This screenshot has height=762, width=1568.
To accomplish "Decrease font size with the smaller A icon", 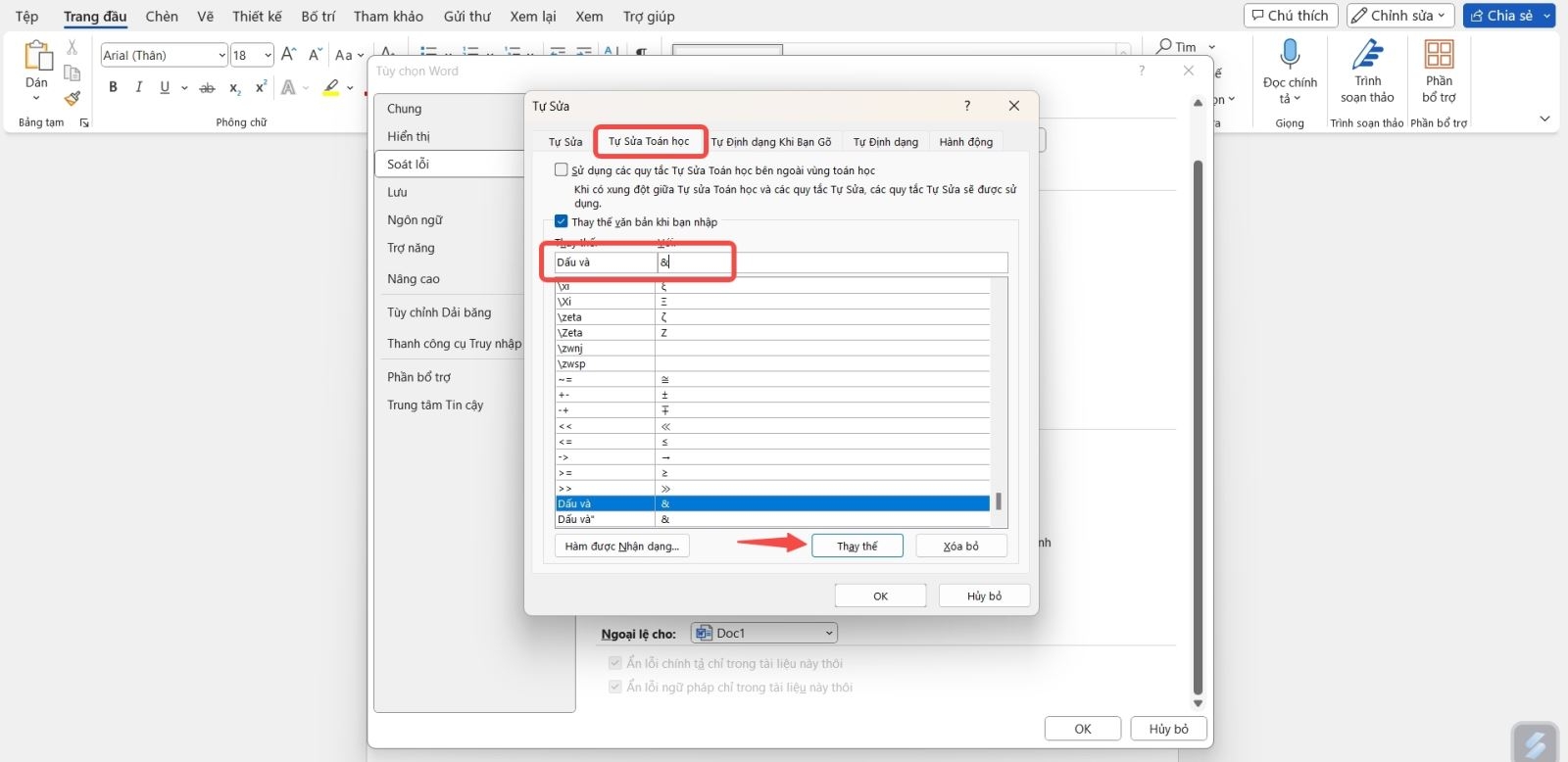I will coord(315,55).
